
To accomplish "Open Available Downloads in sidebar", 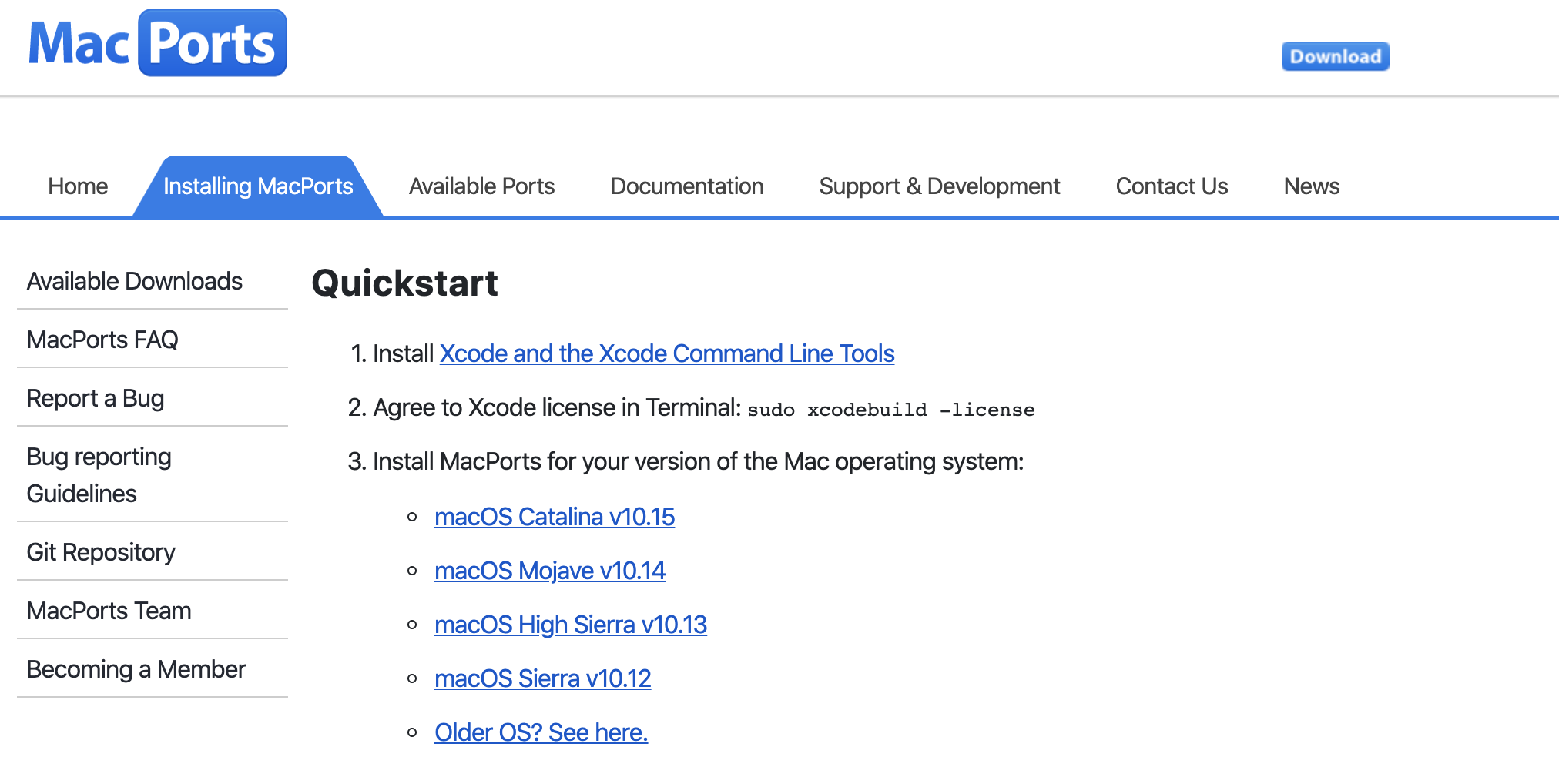I will point(135,282).
